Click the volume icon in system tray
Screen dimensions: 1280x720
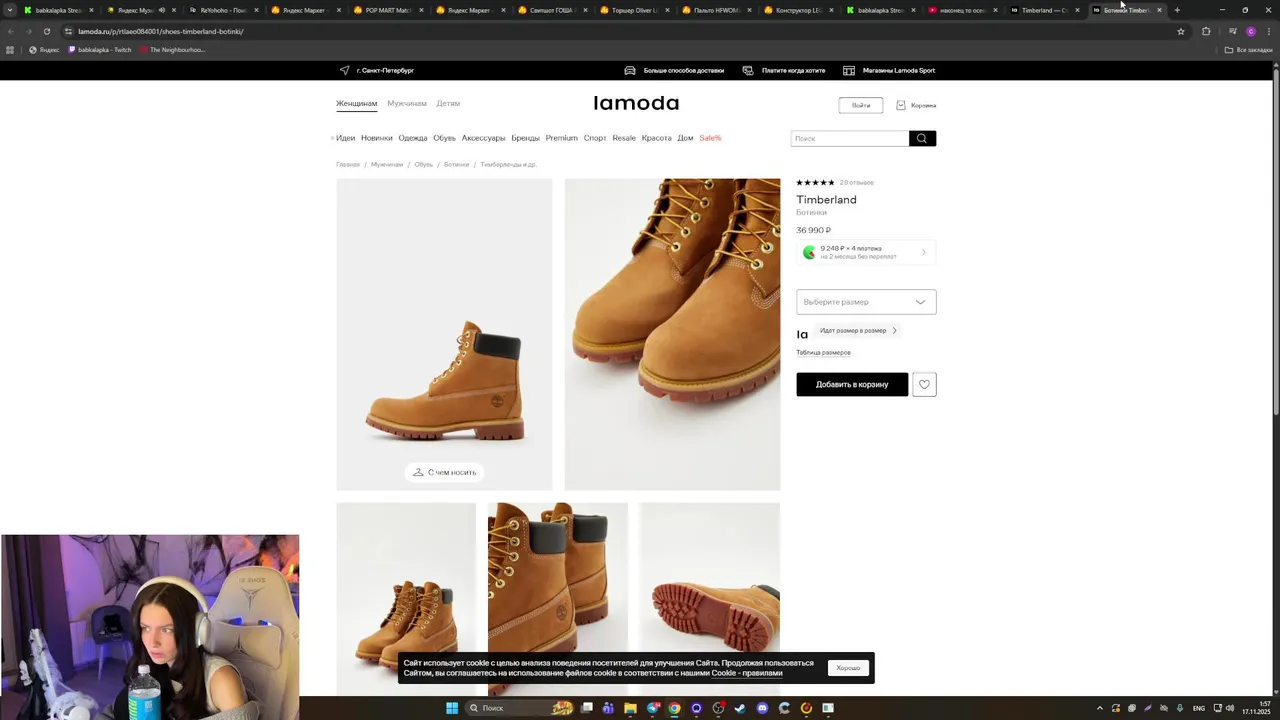(1230, 708)
